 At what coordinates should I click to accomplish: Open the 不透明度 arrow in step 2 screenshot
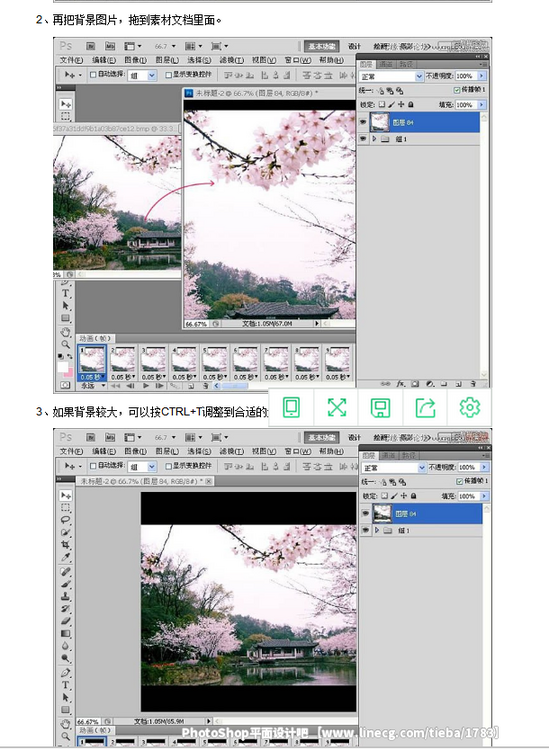tap(482, 76)
